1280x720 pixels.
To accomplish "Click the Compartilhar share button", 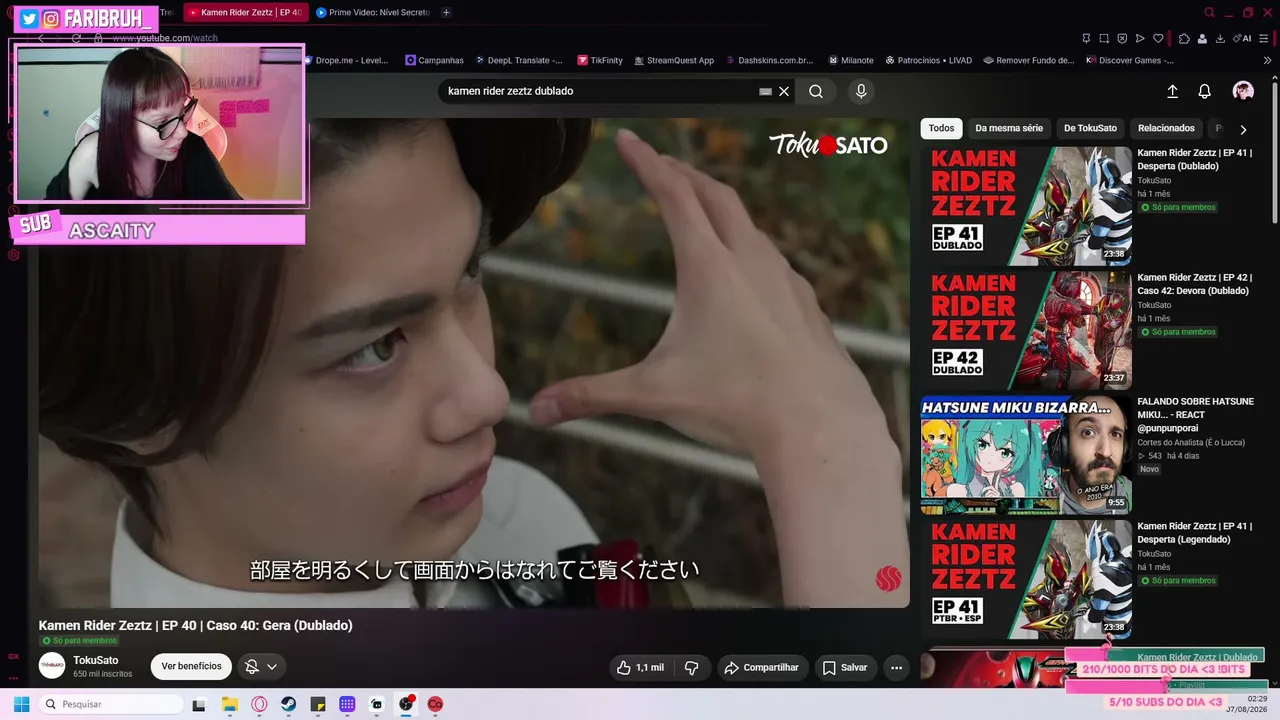I will 762,667.
